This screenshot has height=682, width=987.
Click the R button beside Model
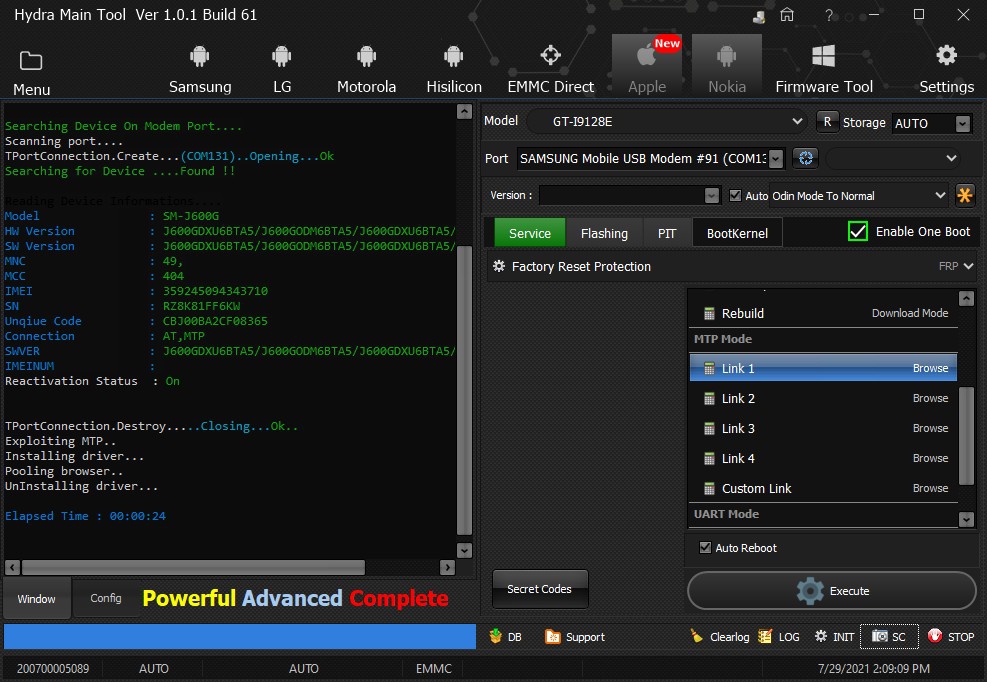(x=827, y=122)
